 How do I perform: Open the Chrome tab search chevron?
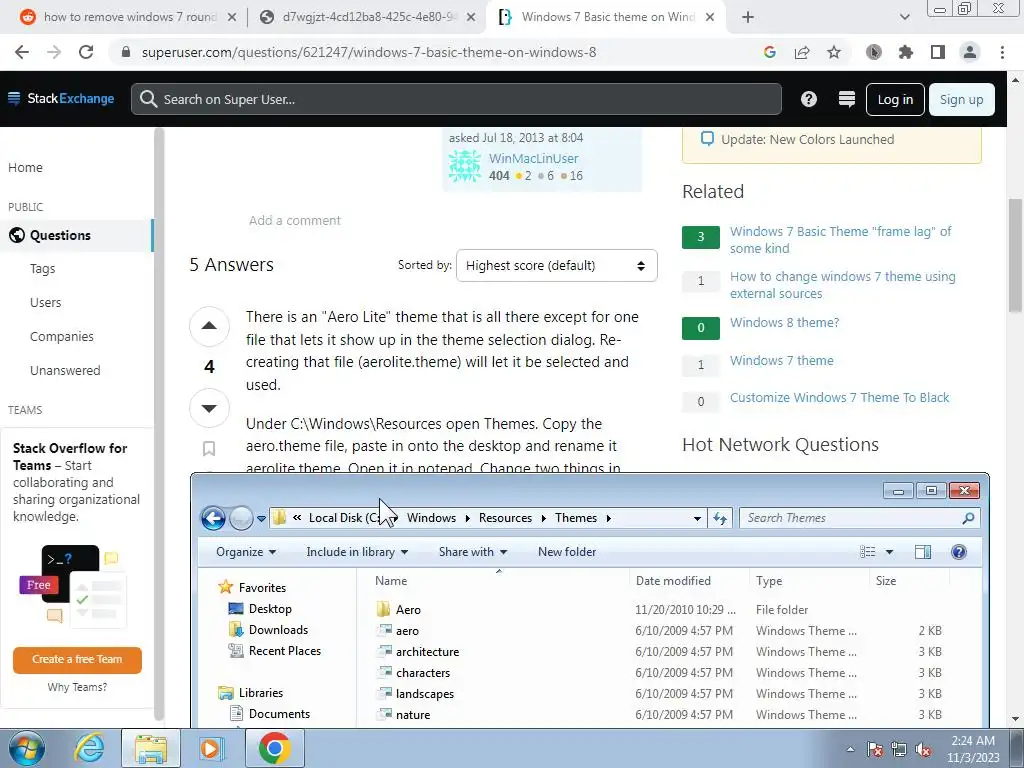[904, 18]
